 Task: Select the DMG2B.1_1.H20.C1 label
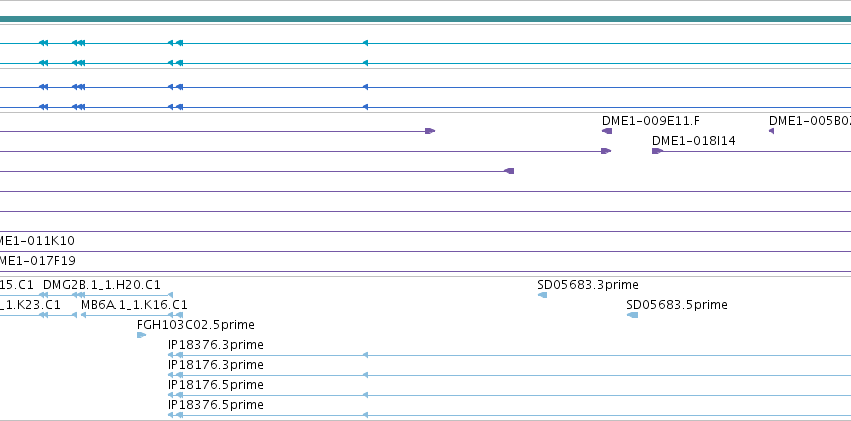[101, 285]
